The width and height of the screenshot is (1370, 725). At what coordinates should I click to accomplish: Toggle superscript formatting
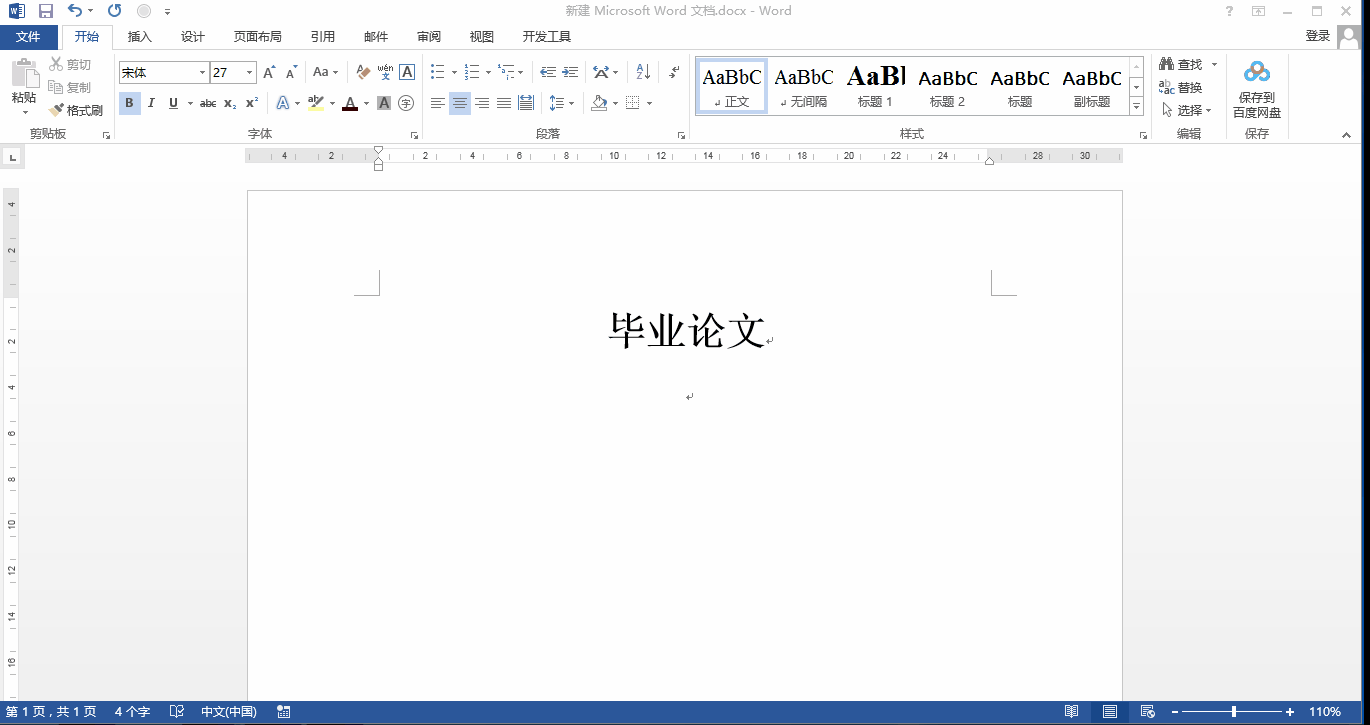(x=252, y=103)
